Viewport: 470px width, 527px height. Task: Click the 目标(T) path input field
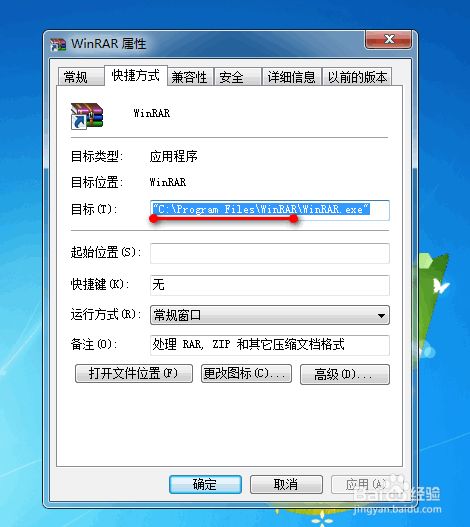tap(270, 210)
